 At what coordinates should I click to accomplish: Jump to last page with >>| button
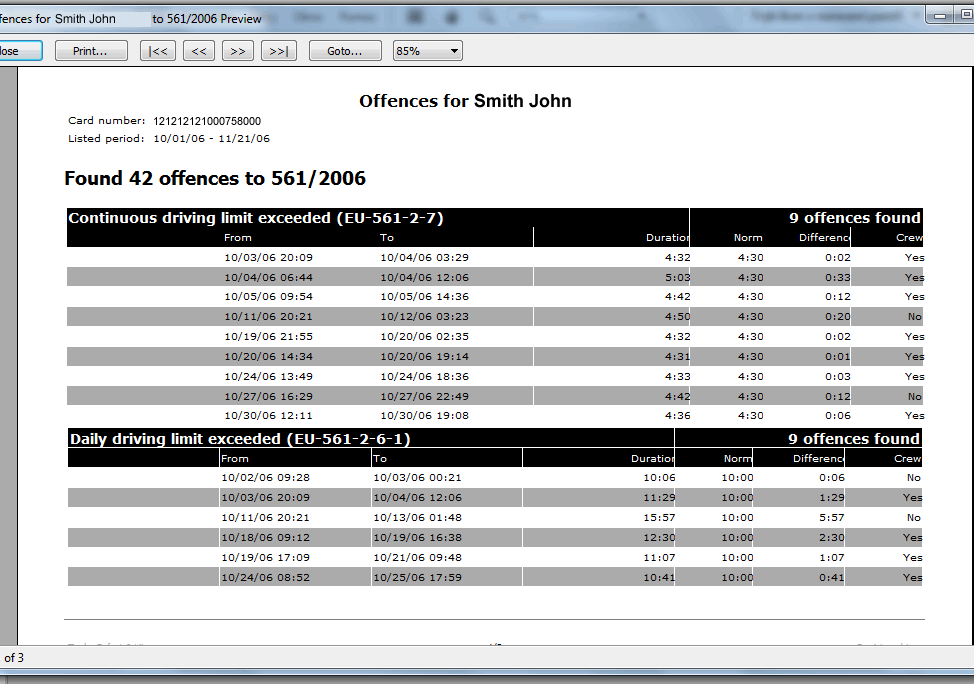pos(279,51)
